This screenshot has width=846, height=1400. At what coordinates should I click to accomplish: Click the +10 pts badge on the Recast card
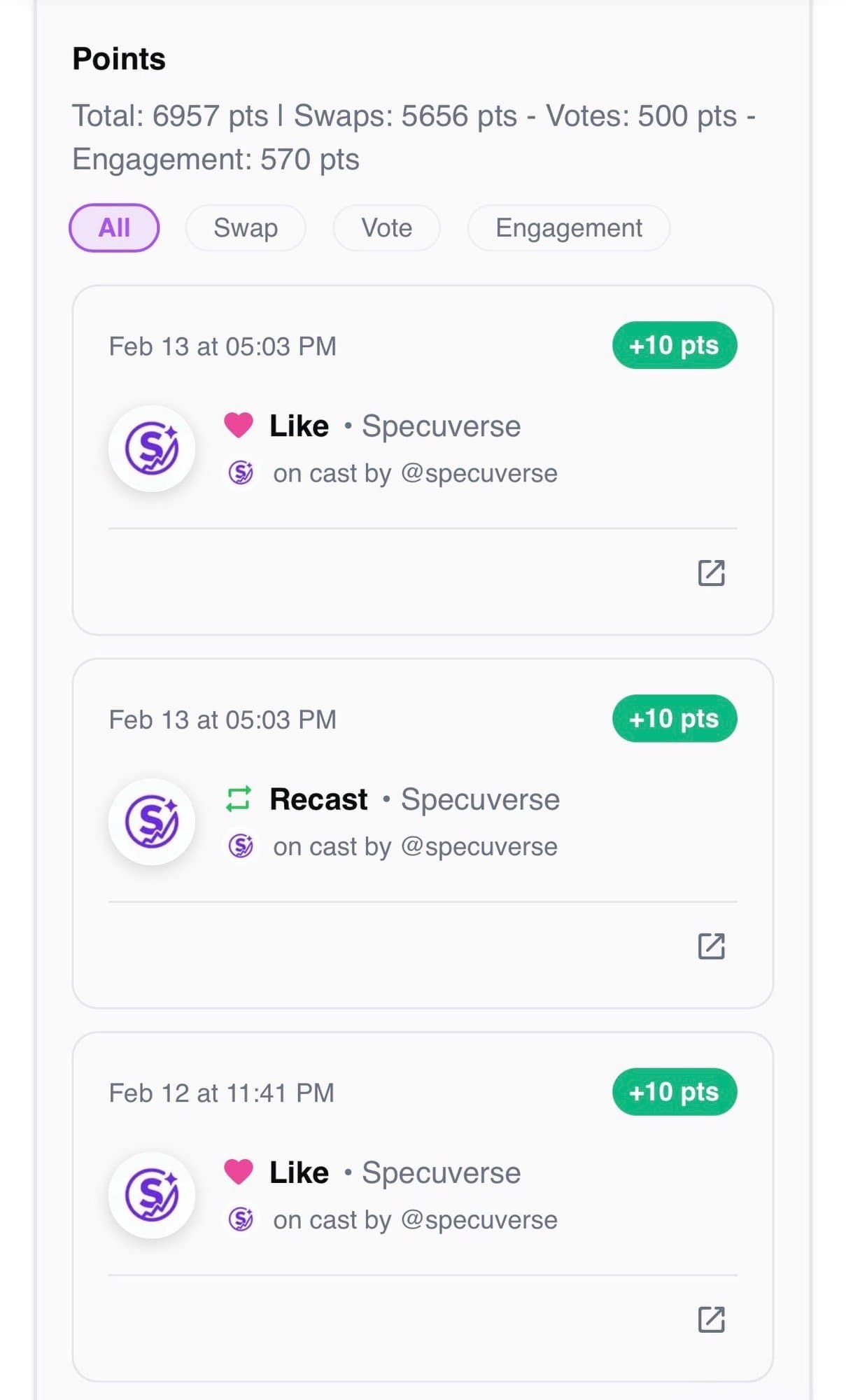pyautogui.click(x=674, y=718)
